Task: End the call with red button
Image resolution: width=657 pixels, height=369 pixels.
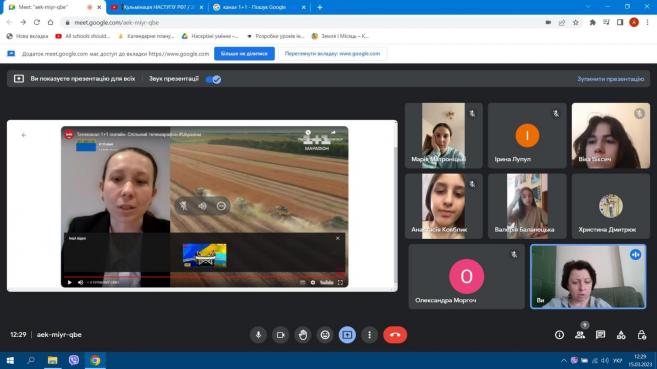Action: coord(395,335)
